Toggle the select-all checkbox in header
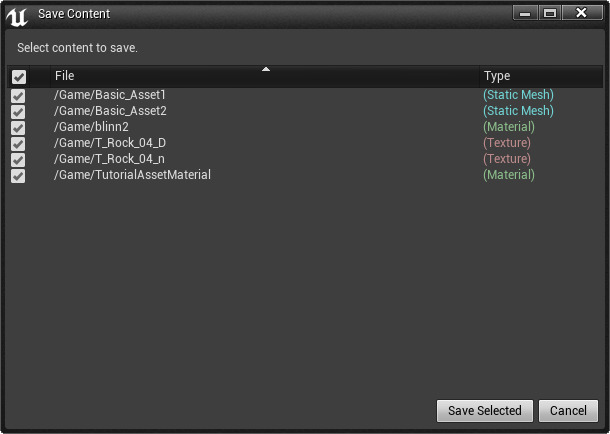This screenshot has width=610, height=434. pos(19,77)
